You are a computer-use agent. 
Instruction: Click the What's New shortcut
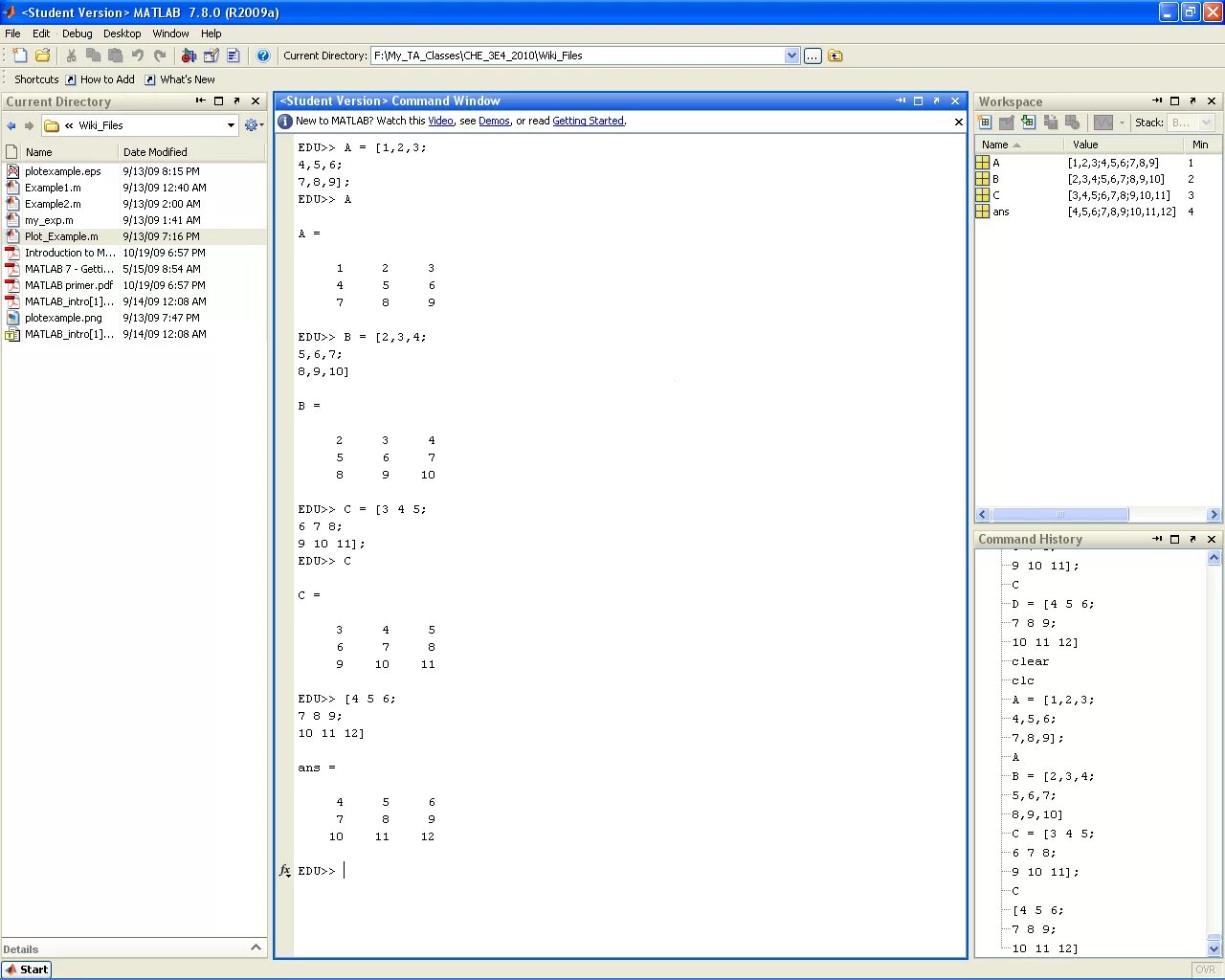click(180, 79)
